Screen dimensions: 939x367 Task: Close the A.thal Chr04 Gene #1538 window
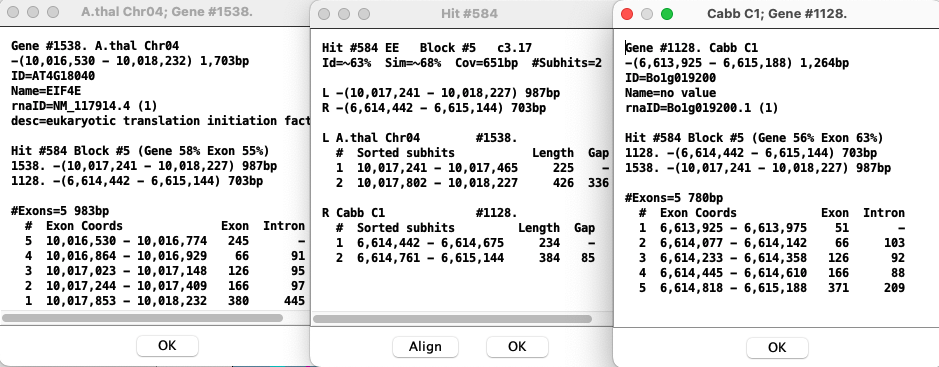[13, 12]
